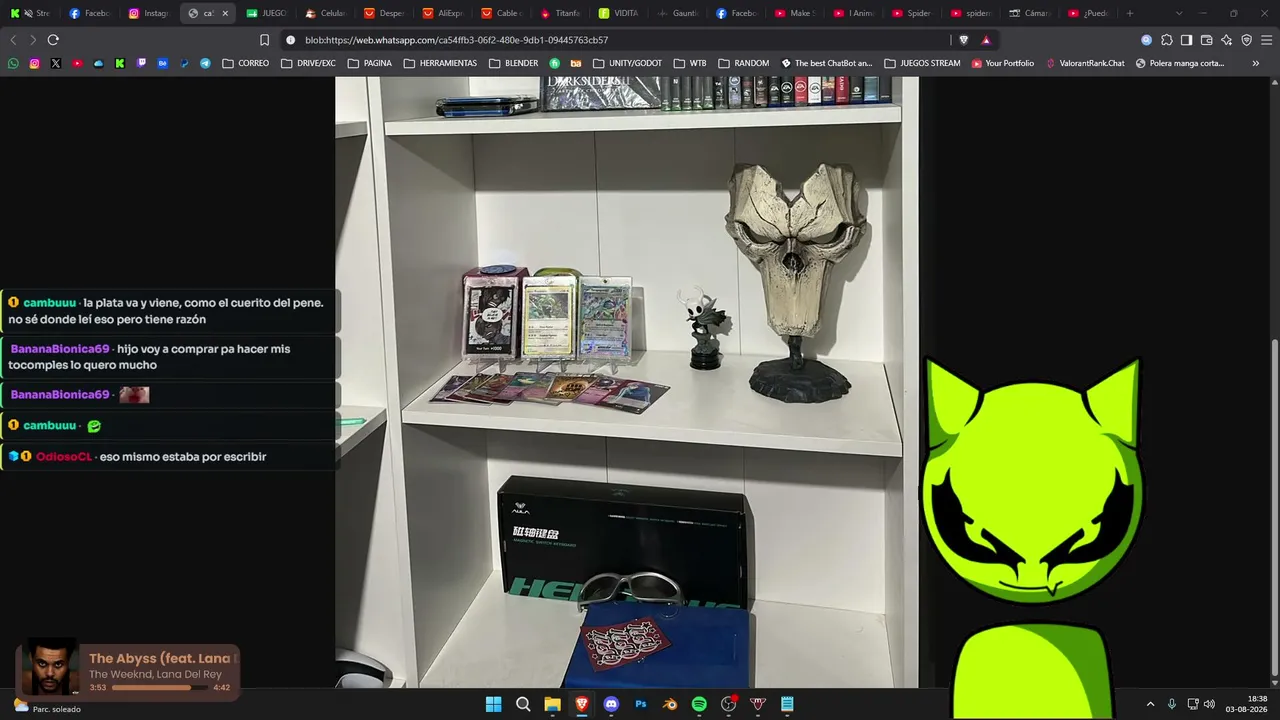Open the Extensions puzzle menu
This screenshot has height=720, width=1280.
[x=1166, y=40]
